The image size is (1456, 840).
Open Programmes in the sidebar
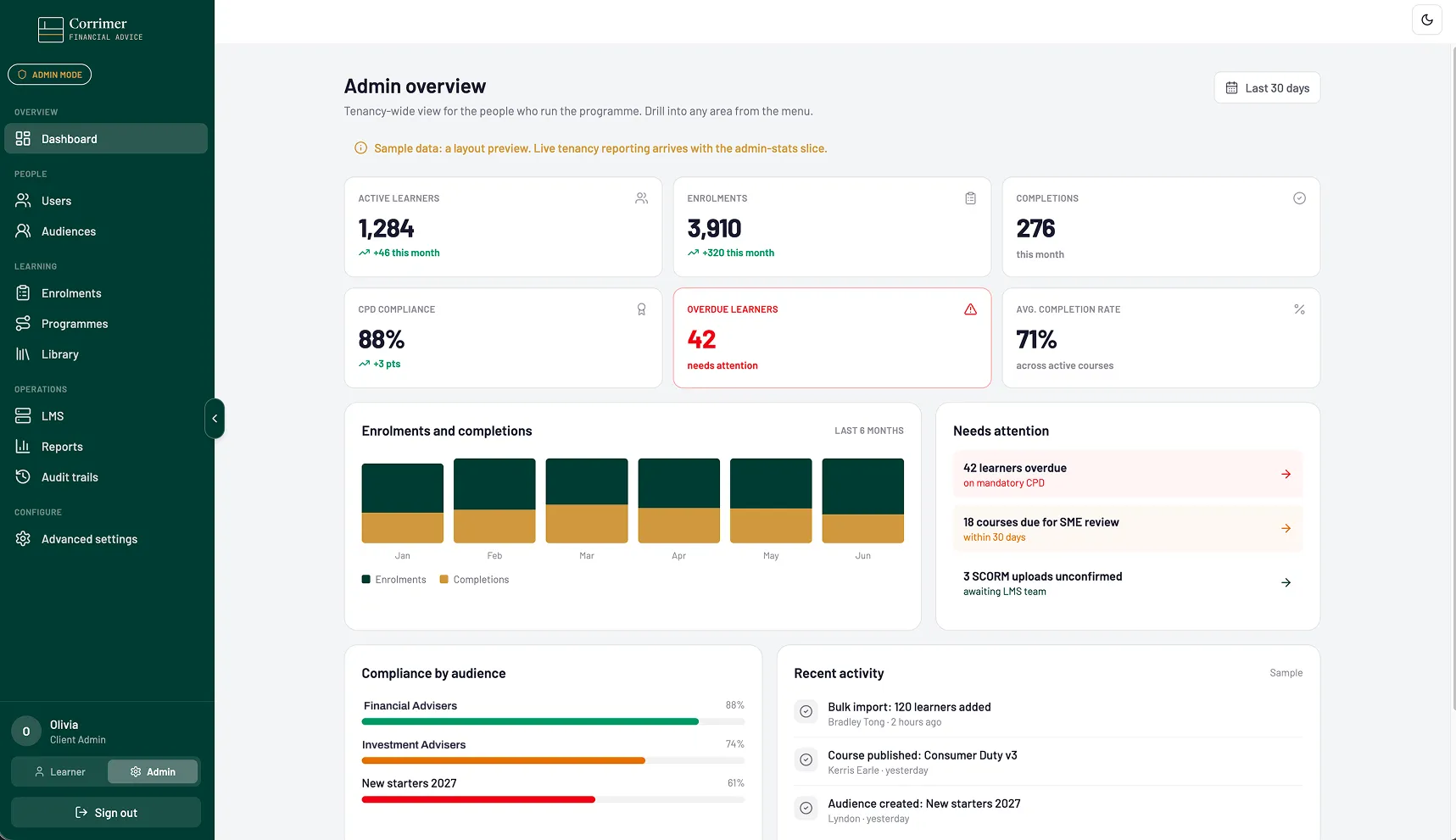coord(106,324)
